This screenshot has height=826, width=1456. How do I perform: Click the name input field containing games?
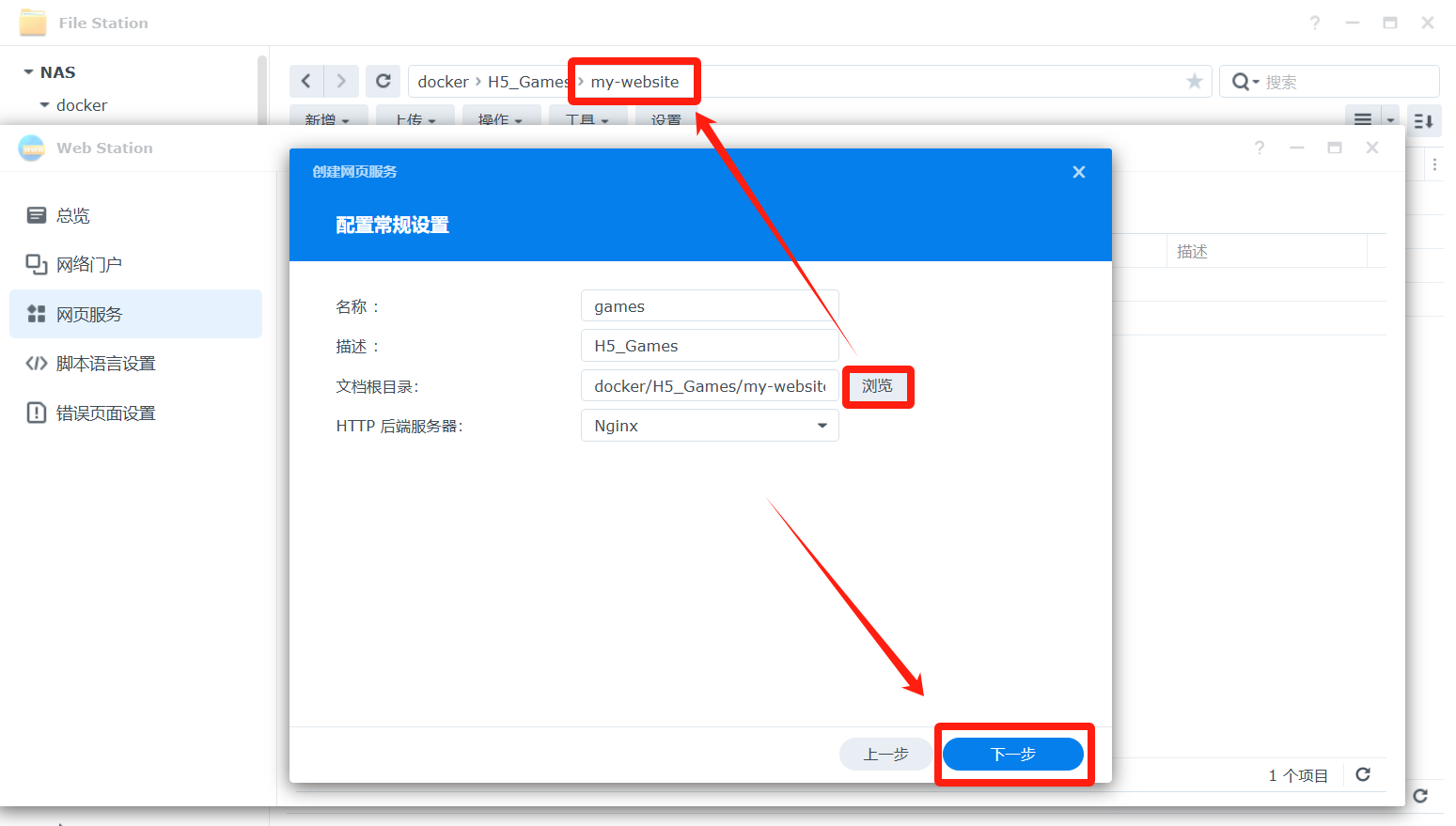[x=709, y=306]
